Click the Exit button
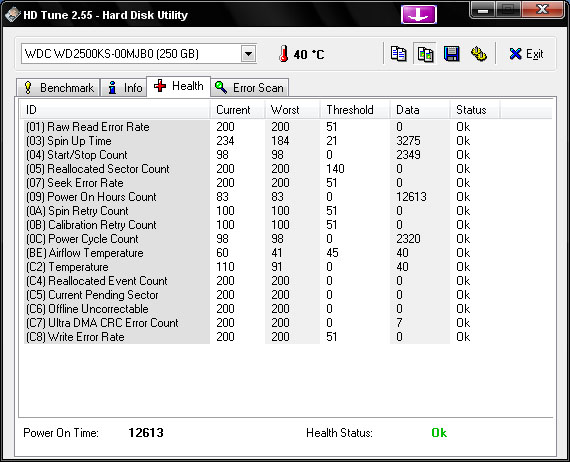The image size is (570, 462). tap(526, 54)
